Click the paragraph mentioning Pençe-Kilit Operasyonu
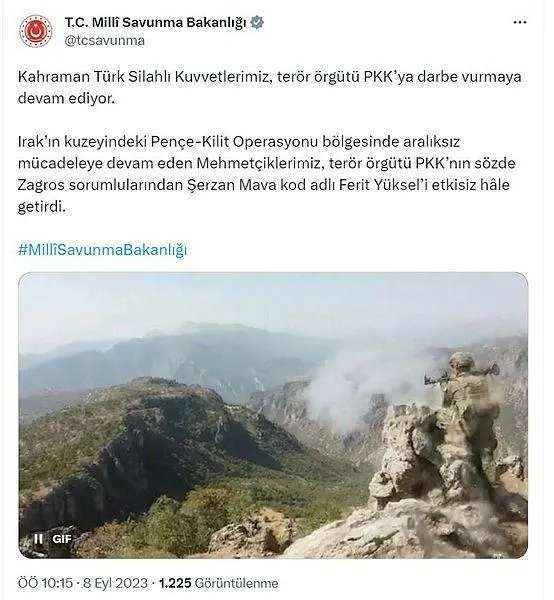This screenshot has width=554, height=600. [x=267, y=174]
